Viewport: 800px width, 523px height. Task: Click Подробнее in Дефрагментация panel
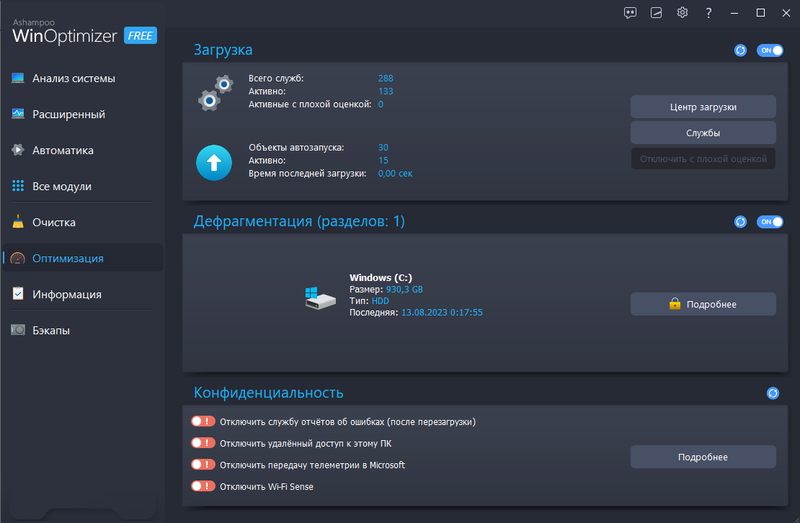703,304
